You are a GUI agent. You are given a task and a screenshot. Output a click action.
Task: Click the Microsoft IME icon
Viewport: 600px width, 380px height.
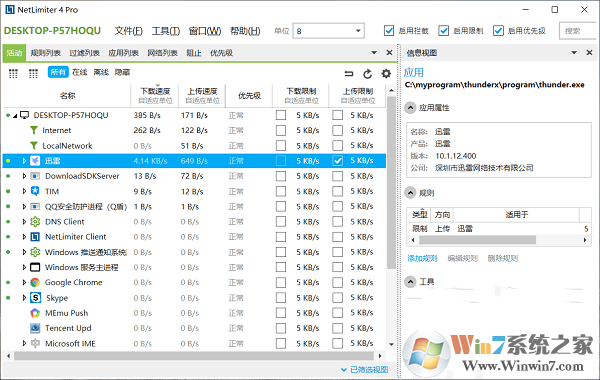tap(35, 343)
